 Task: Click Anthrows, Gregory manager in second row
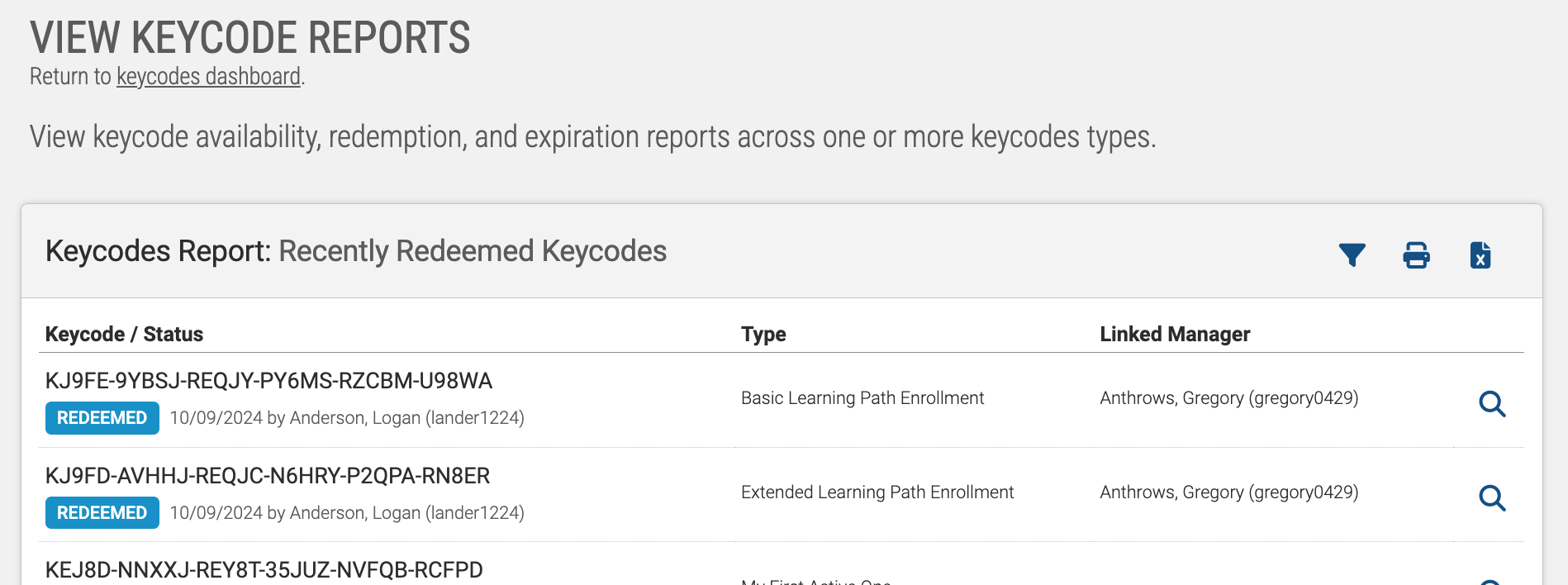[1229, 492]
